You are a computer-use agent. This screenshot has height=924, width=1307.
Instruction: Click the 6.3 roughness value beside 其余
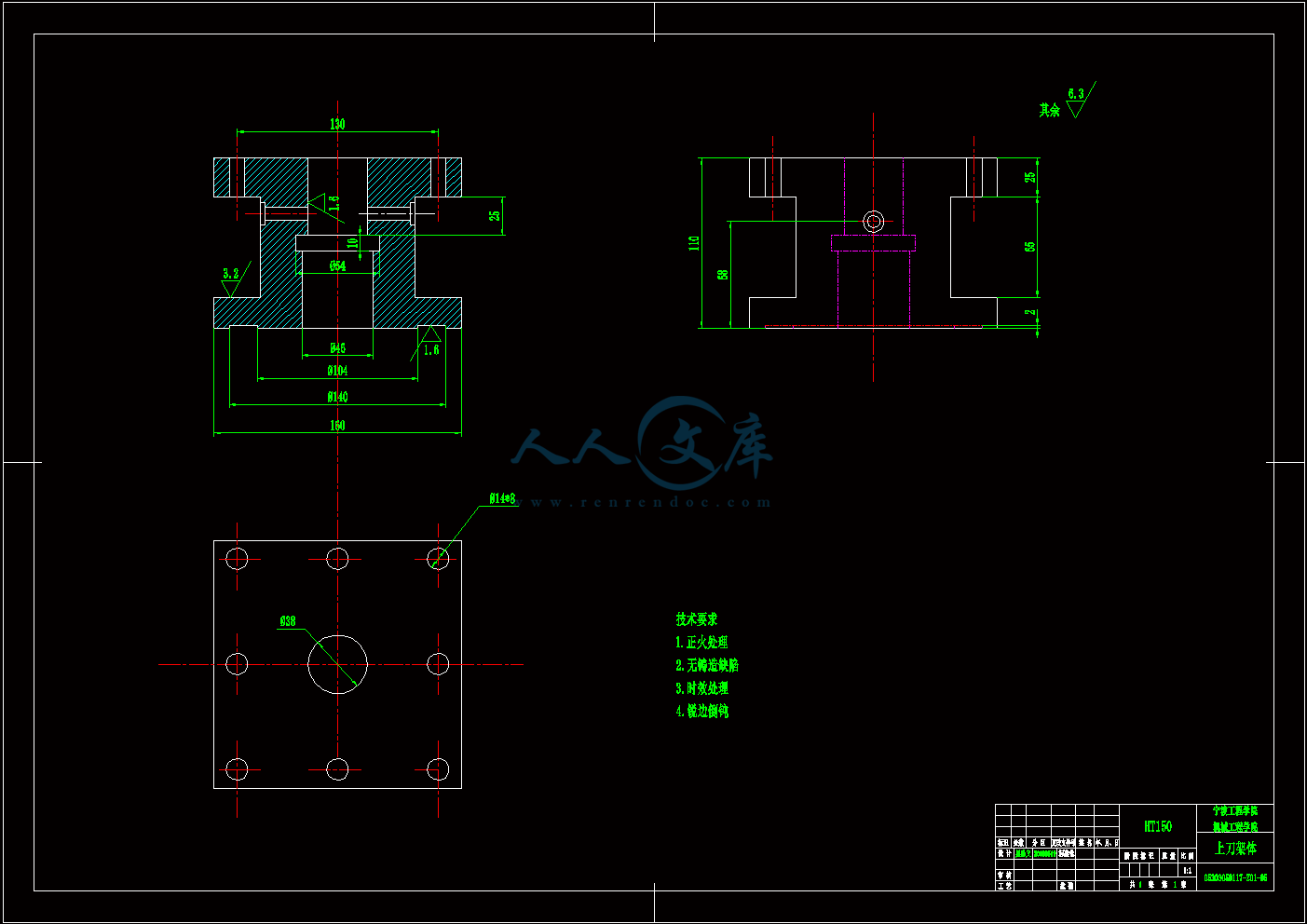click(1076, 94)
